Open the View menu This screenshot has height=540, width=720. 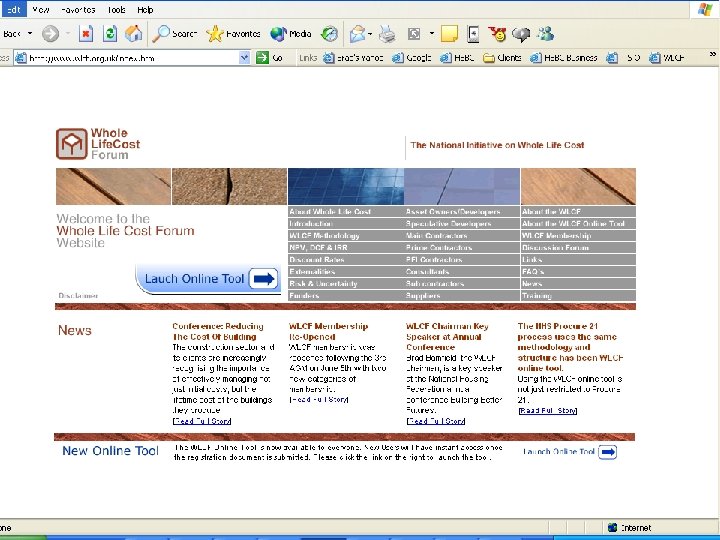[x=41, y=10]
